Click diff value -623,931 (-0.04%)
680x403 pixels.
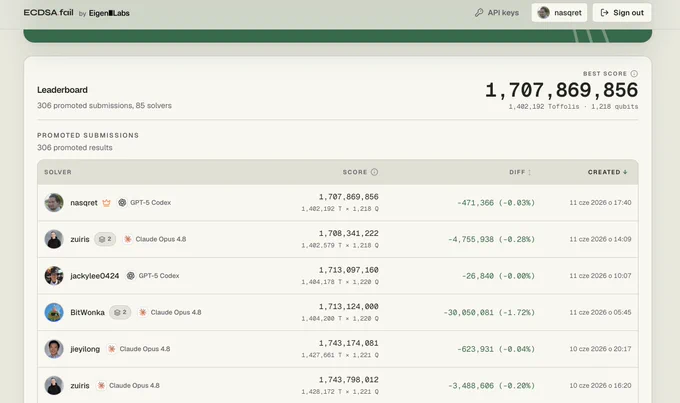coord(496,349)
